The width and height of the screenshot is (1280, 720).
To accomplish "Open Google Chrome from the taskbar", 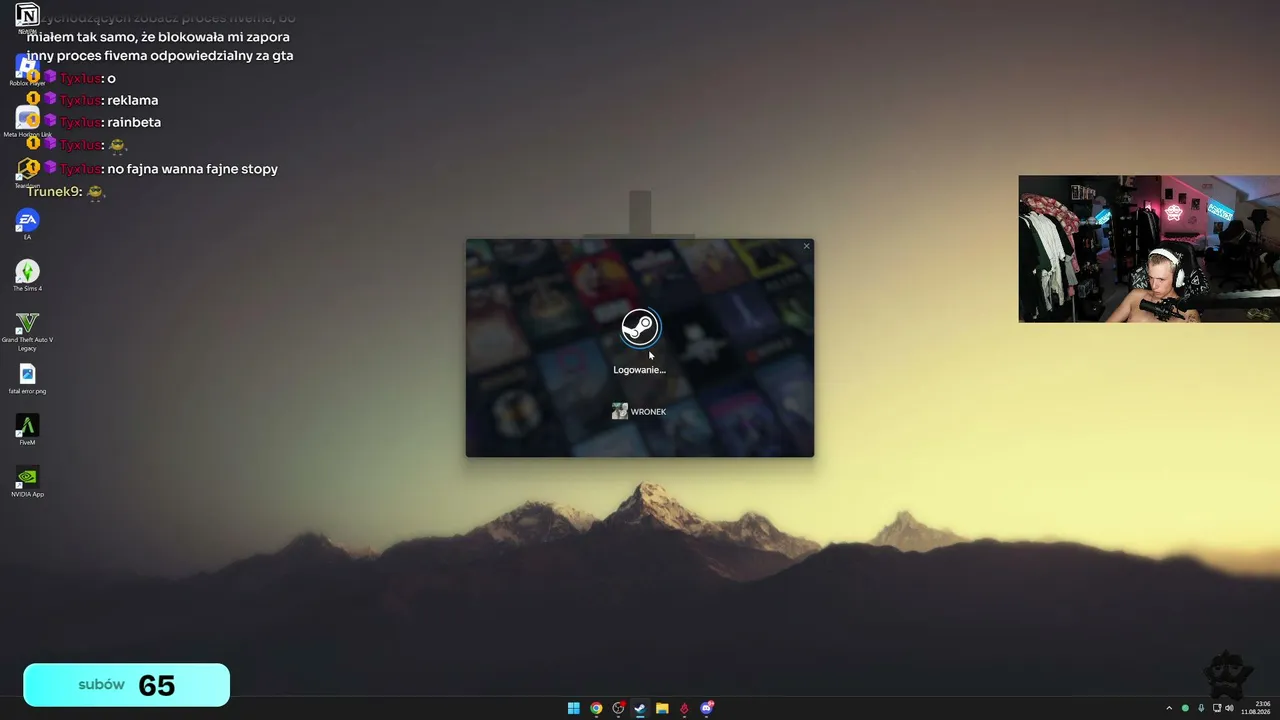I will pyautogui.click(x=596, y=709).
